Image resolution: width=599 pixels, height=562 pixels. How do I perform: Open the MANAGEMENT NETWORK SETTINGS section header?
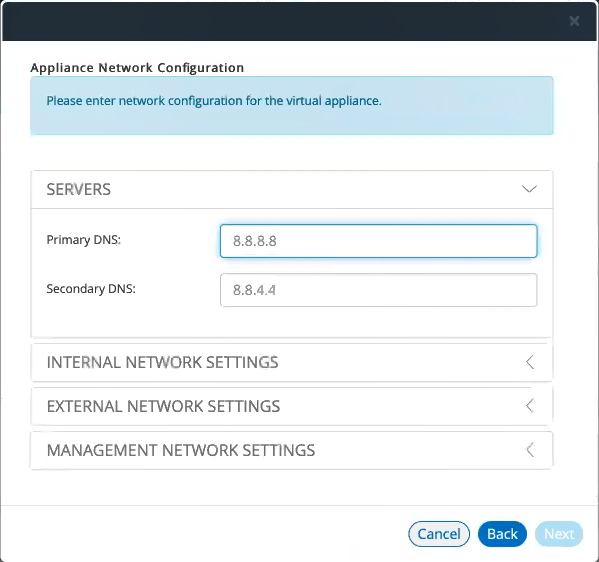292,450
